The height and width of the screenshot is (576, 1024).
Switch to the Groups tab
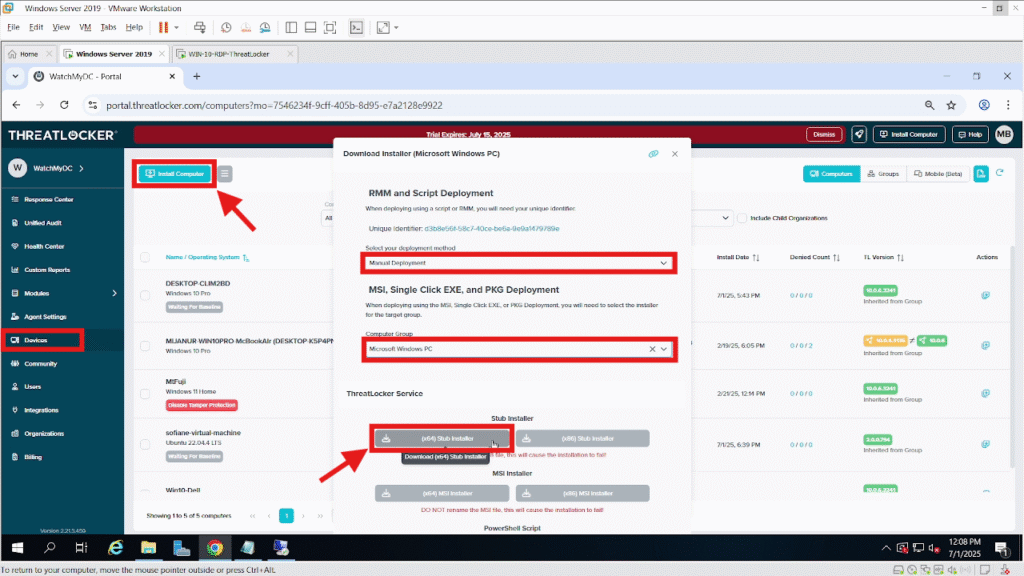click(x=883, y=174)
